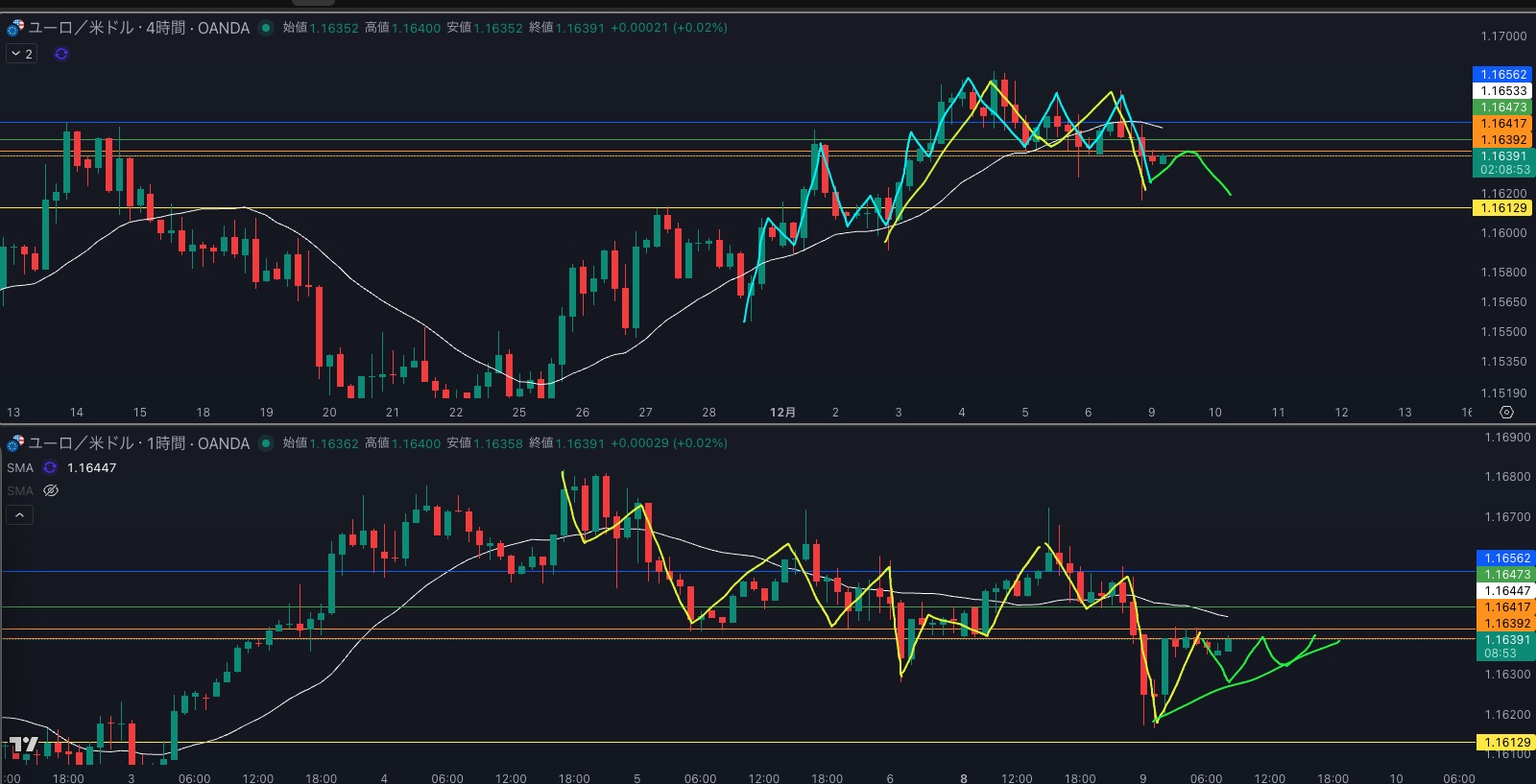Select the first SMA indicator label

click(20, 468)
